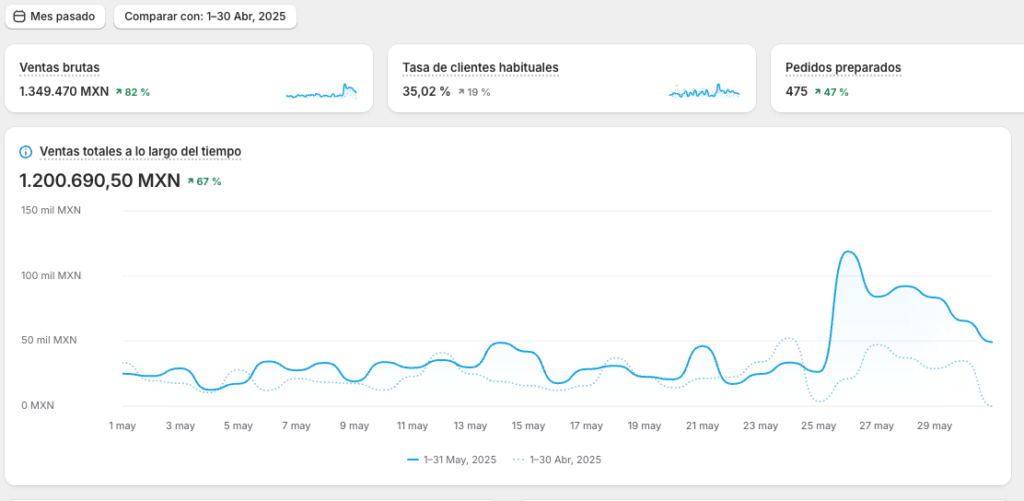Image resolution: width=1024 pixels, height=501 pixels.
Task: Click the 67 % trend arrow indicator
Action: click(x=192, y=182)
